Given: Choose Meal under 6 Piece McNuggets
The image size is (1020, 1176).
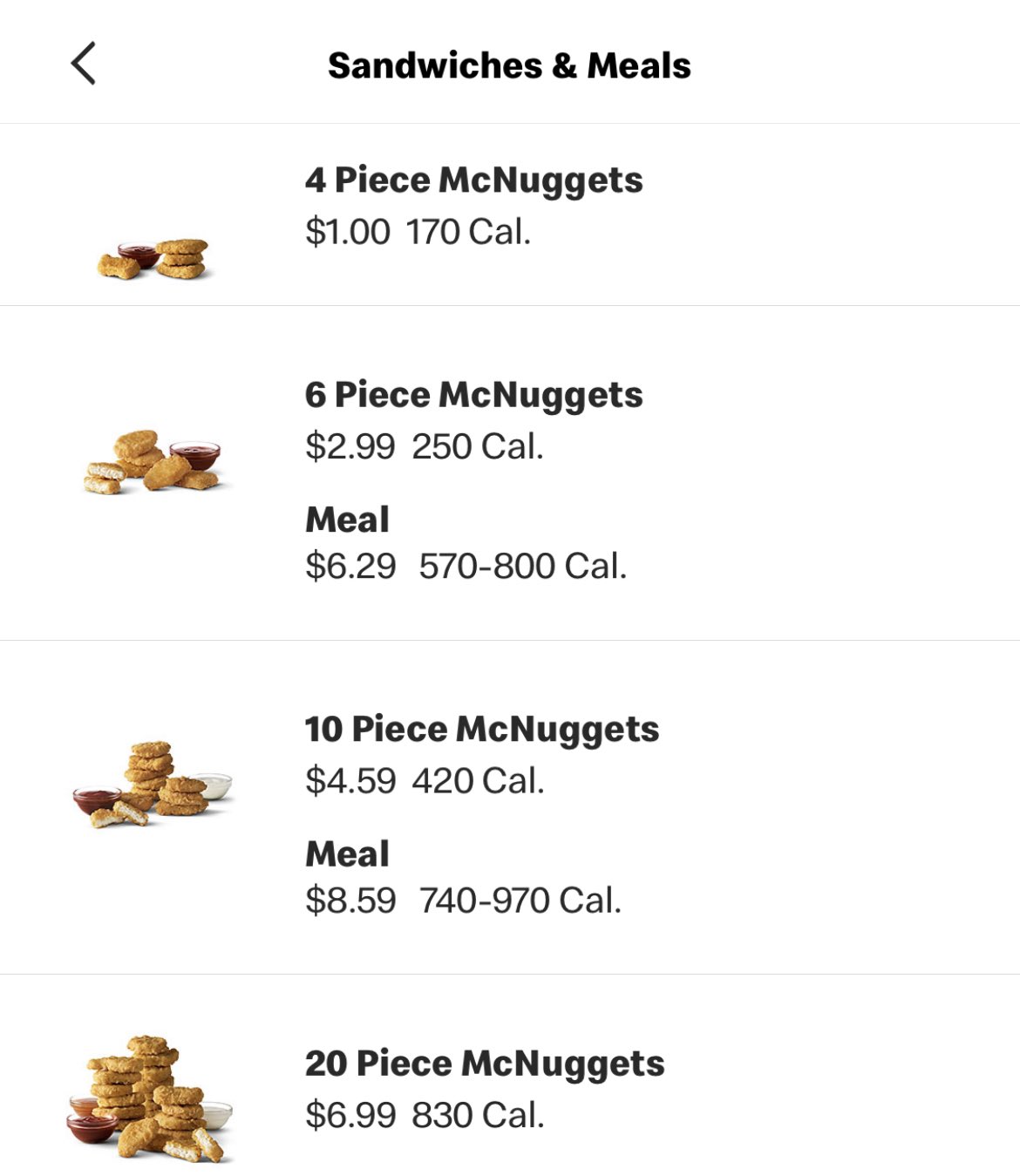Looking at the screenshot, I should click(x=347, y=520).
